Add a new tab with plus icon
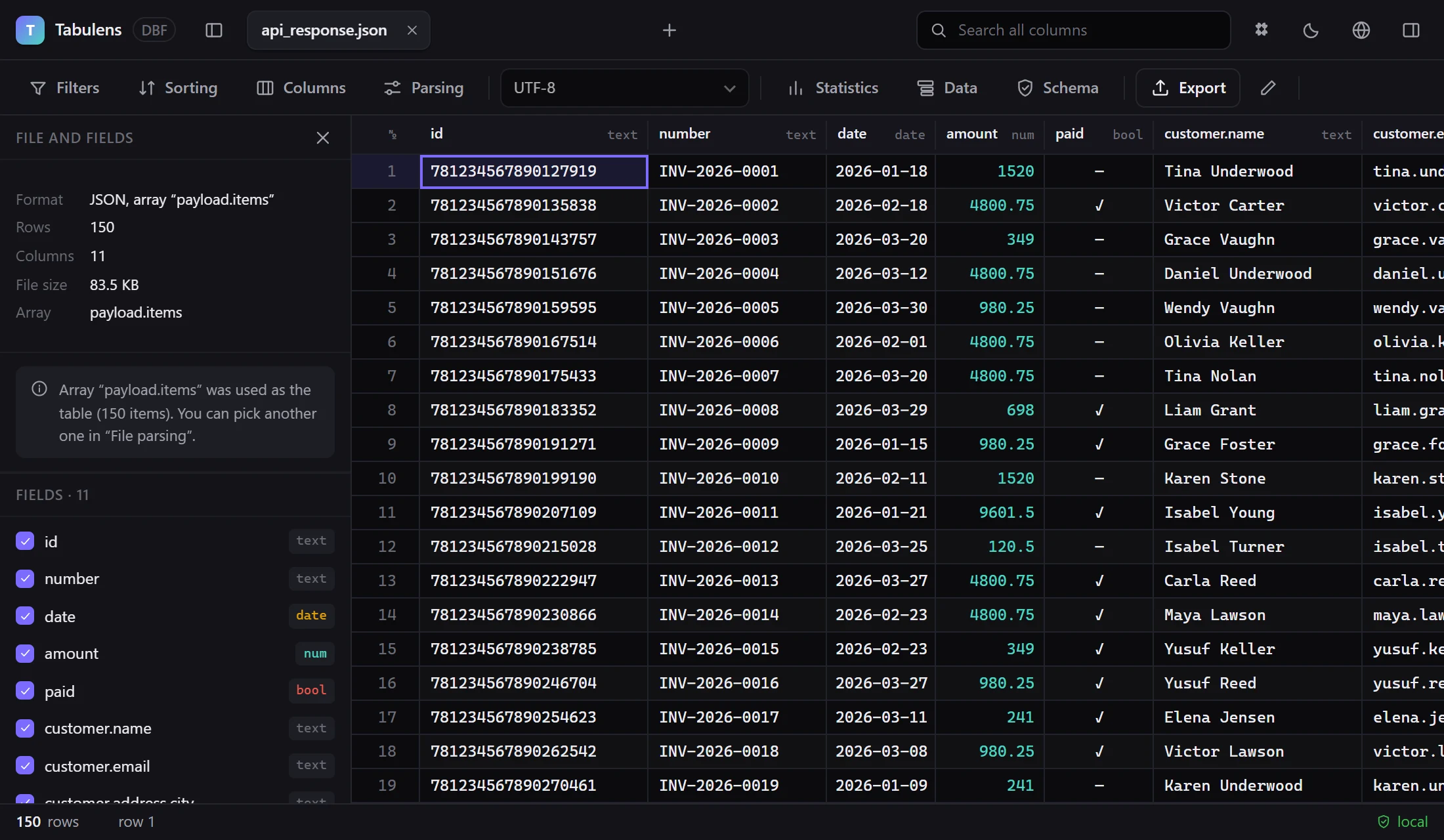The width and height of the screenshot is (1444, 840). [x=669, y=30]
